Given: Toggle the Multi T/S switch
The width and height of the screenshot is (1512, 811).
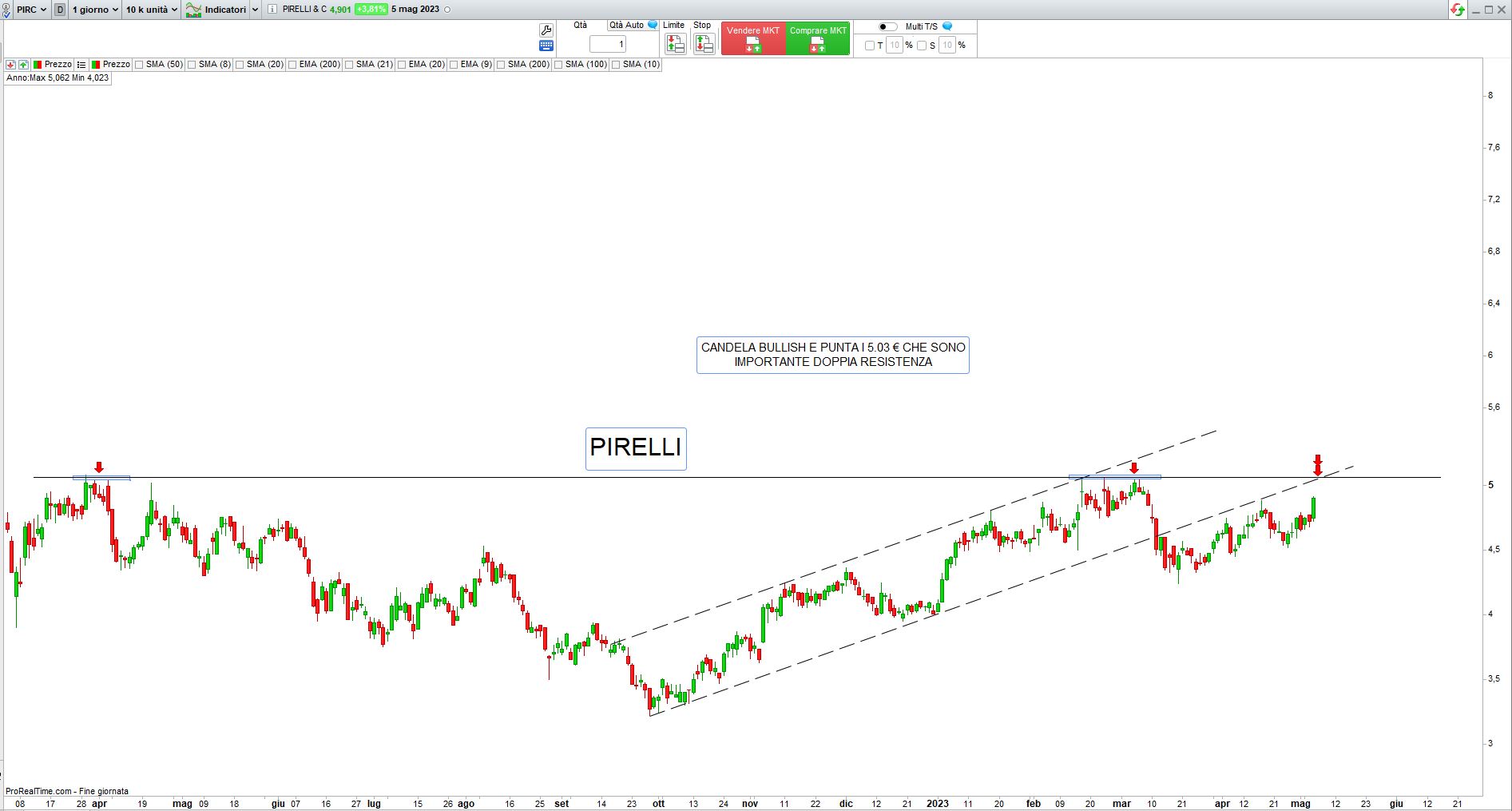Looking at the screenshot, I should coord(887,26).
